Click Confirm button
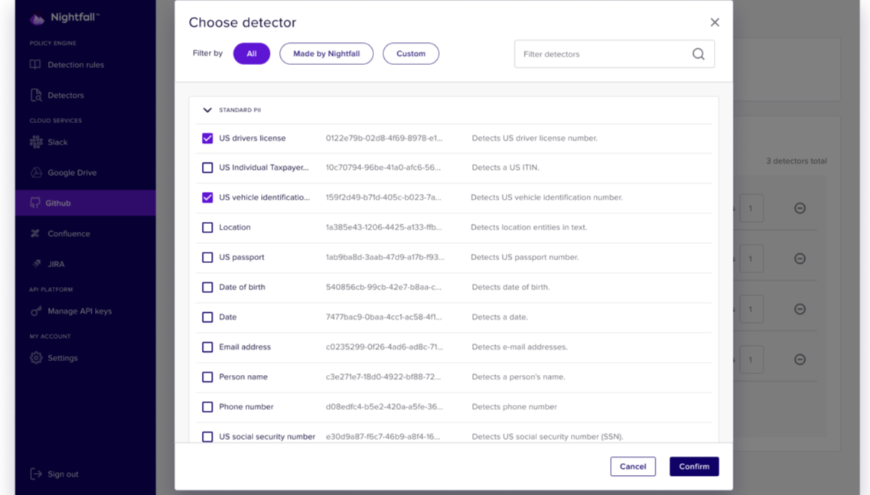 tap(694, 467)
